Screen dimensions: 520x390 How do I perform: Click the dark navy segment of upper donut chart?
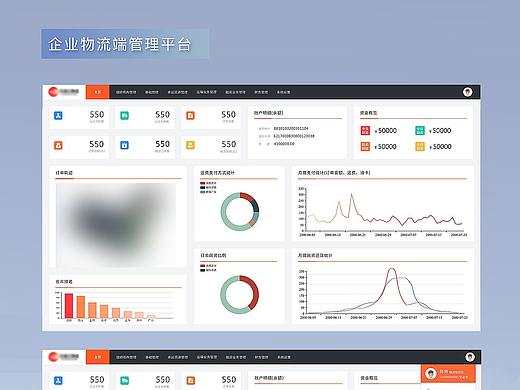click(x=256, y=206)
